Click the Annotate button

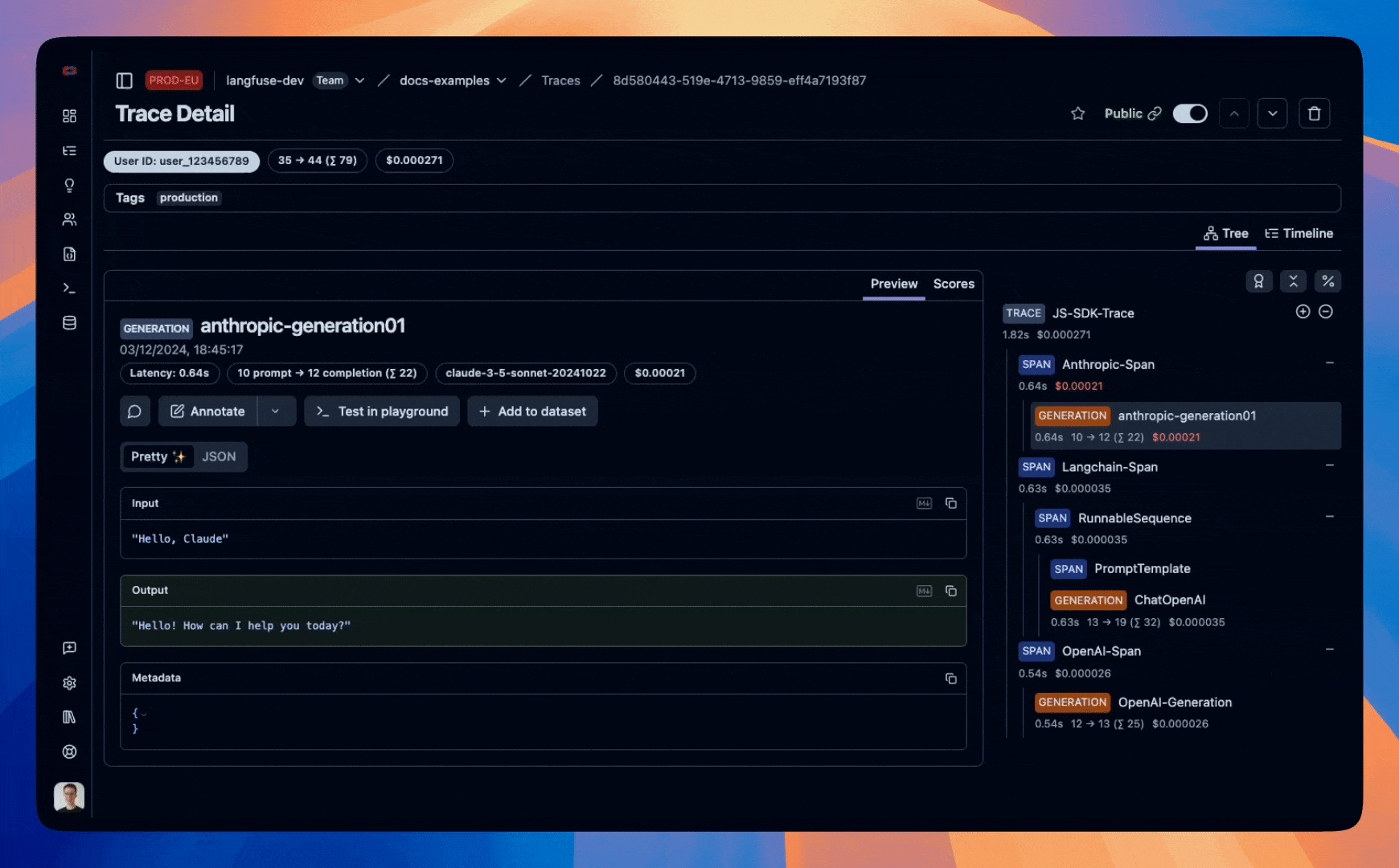tap(207, 411)
